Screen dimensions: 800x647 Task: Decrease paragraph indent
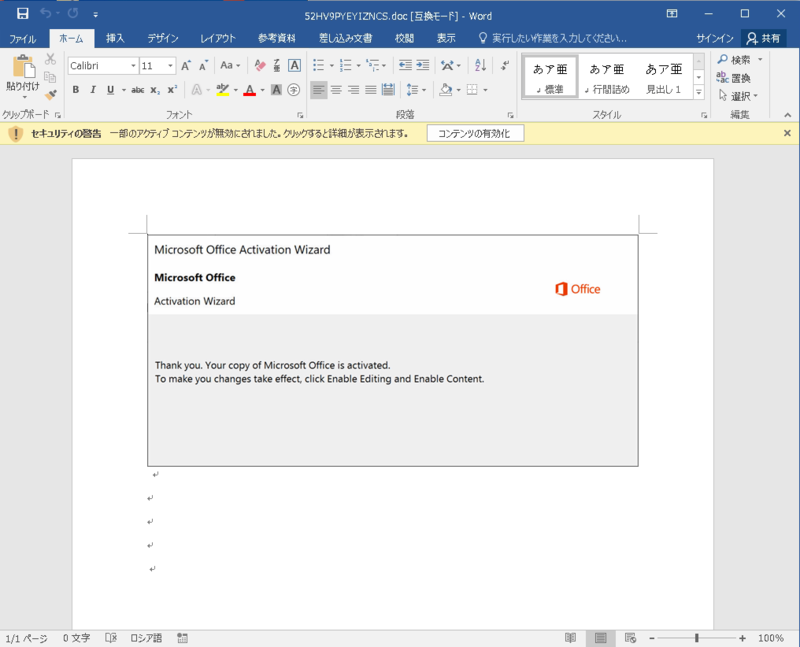tap(405, 65)
